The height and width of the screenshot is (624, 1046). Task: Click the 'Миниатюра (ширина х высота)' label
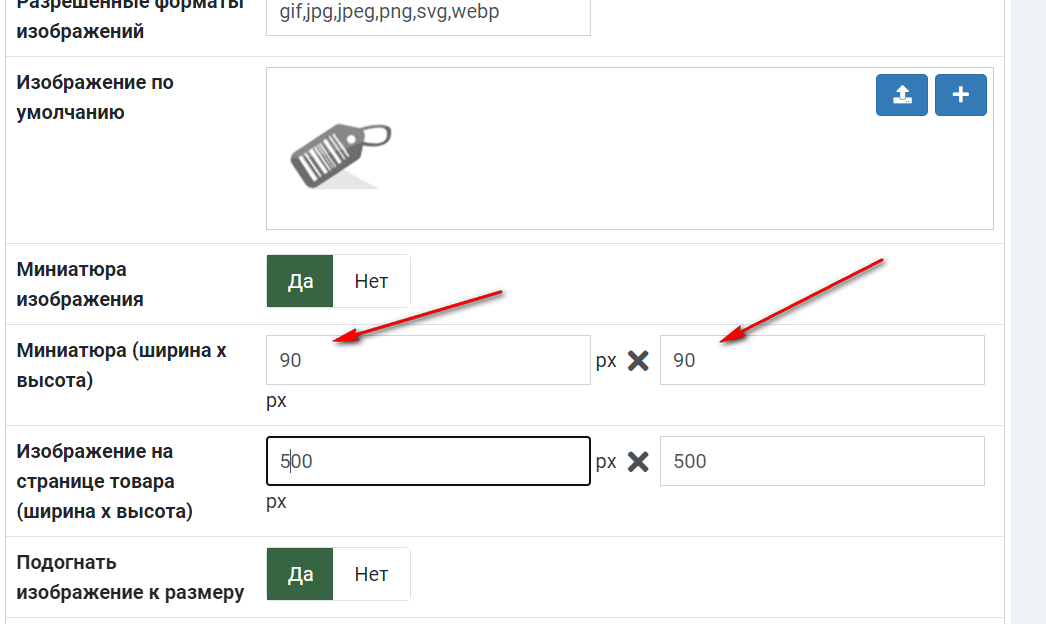[121, 364]
